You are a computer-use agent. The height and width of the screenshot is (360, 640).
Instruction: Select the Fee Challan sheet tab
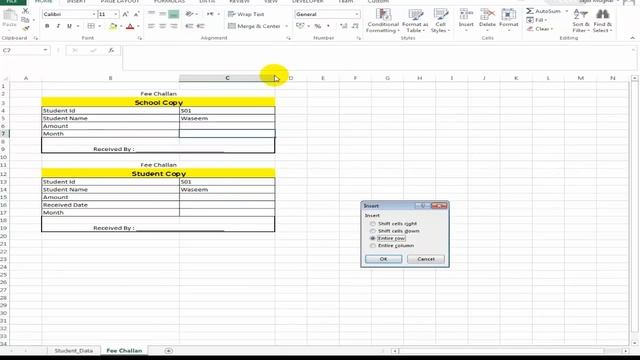click(x=124, y=351)
